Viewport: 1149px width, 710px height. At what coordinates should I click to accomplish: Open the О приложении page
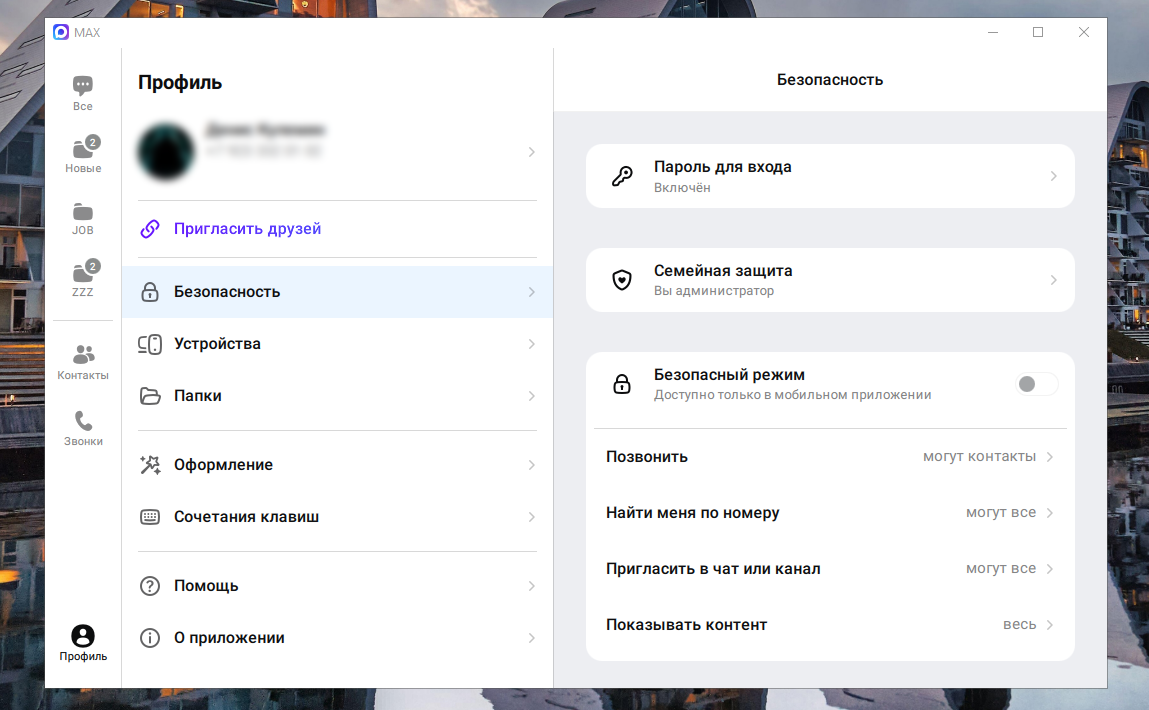[336, 638]
